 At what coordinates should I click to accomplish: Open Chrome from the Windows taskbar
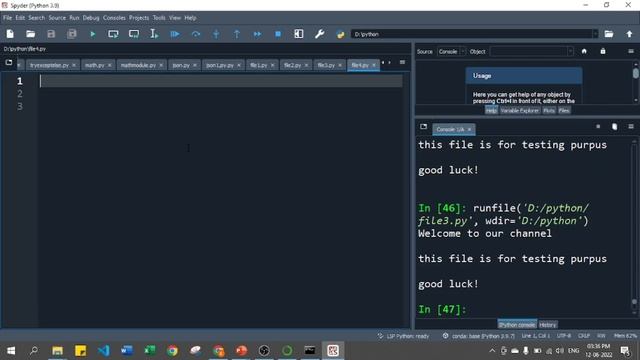coord(172,350)
